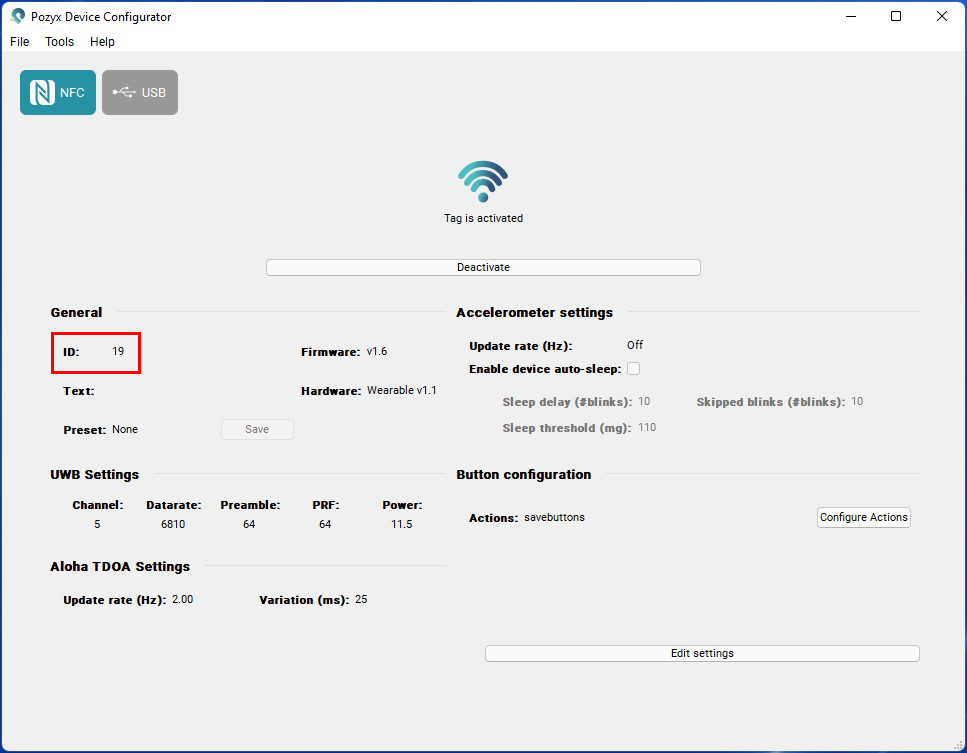967x753 pixels.
Task: Click the ID value 19
Action: click(x=118, y=352)
